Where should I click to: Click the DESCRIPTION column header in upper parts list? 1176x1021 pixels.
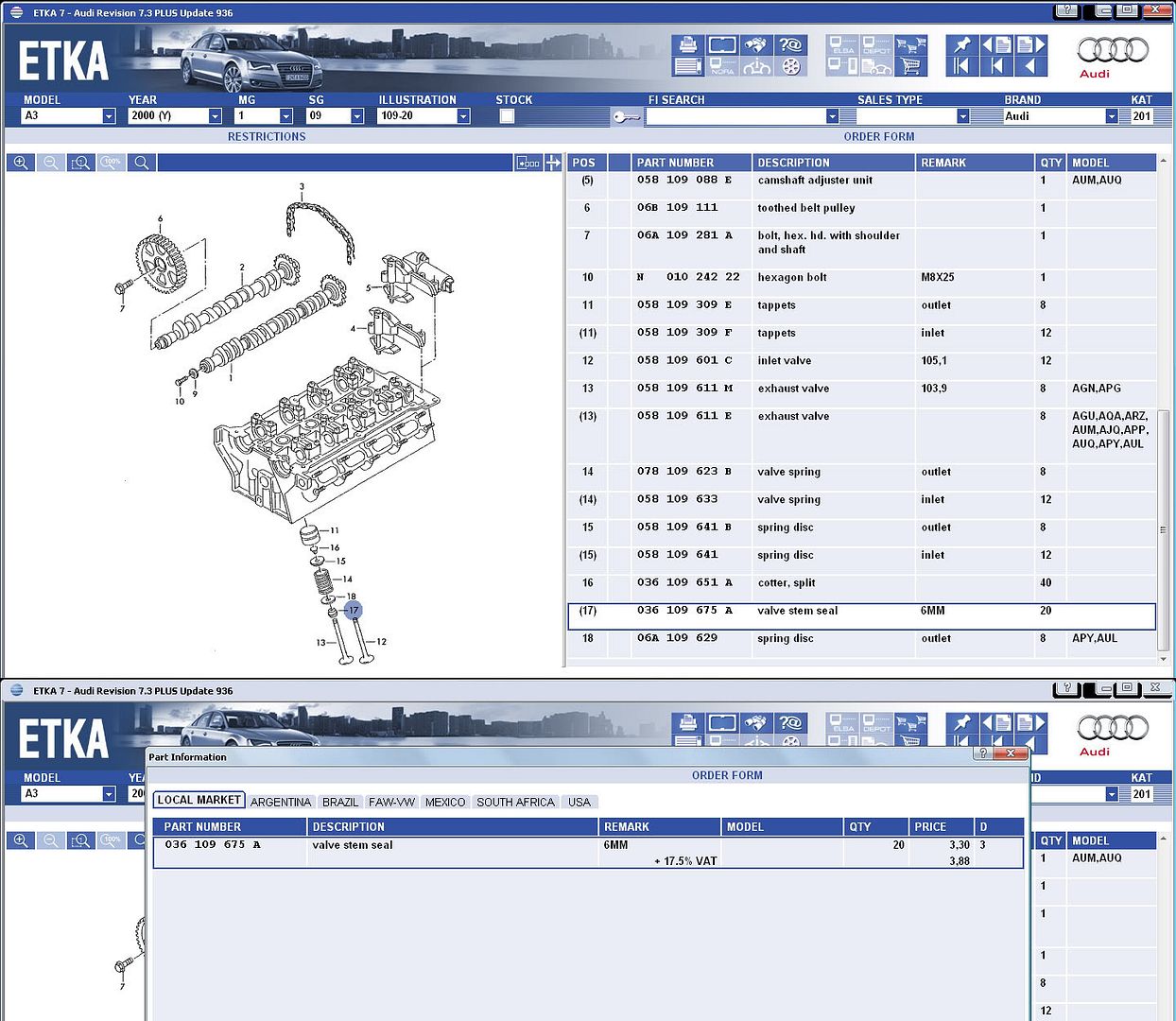[x=833, y=163]
